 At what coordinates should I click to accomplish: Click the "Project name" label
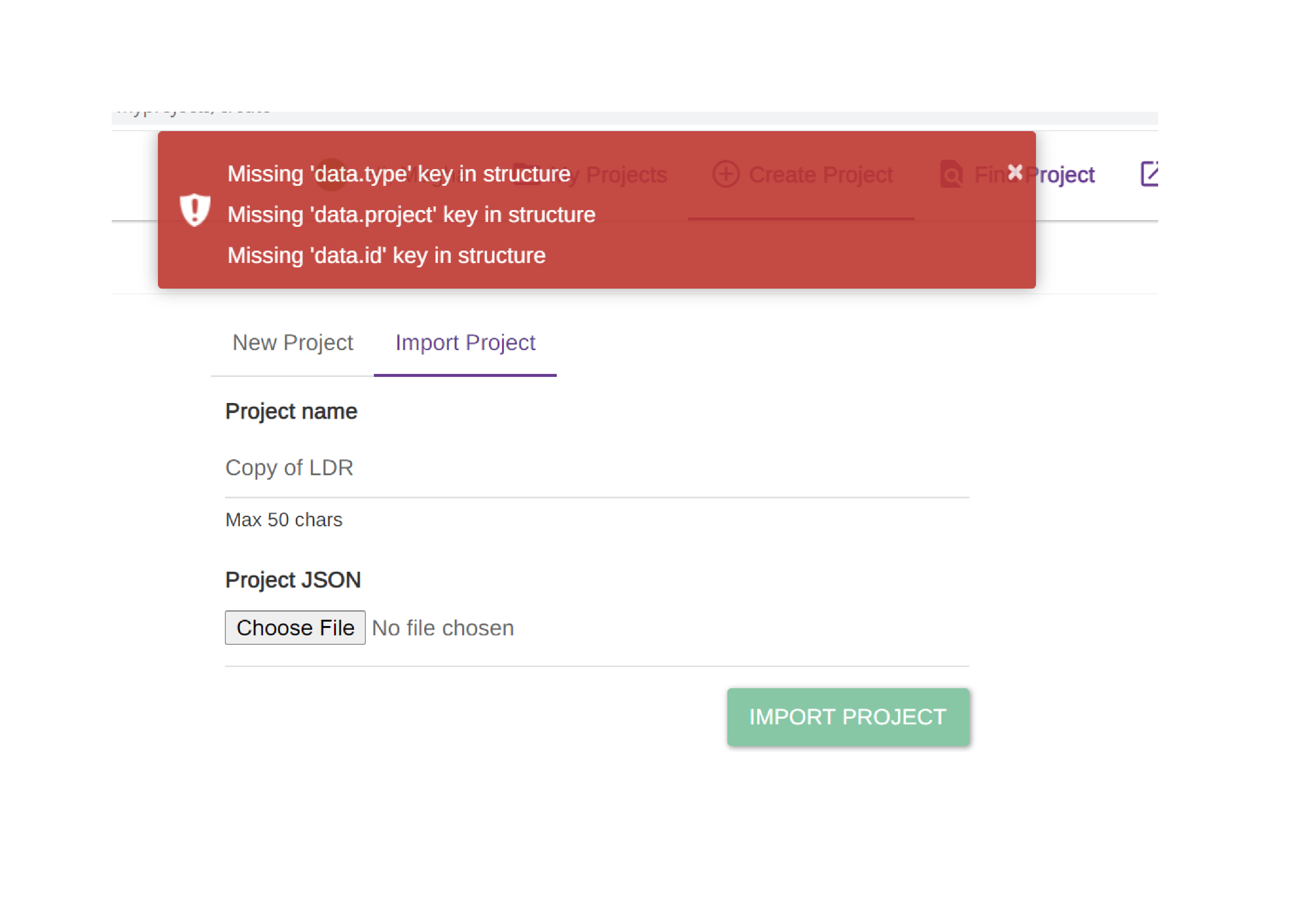[x=291, y=412]
